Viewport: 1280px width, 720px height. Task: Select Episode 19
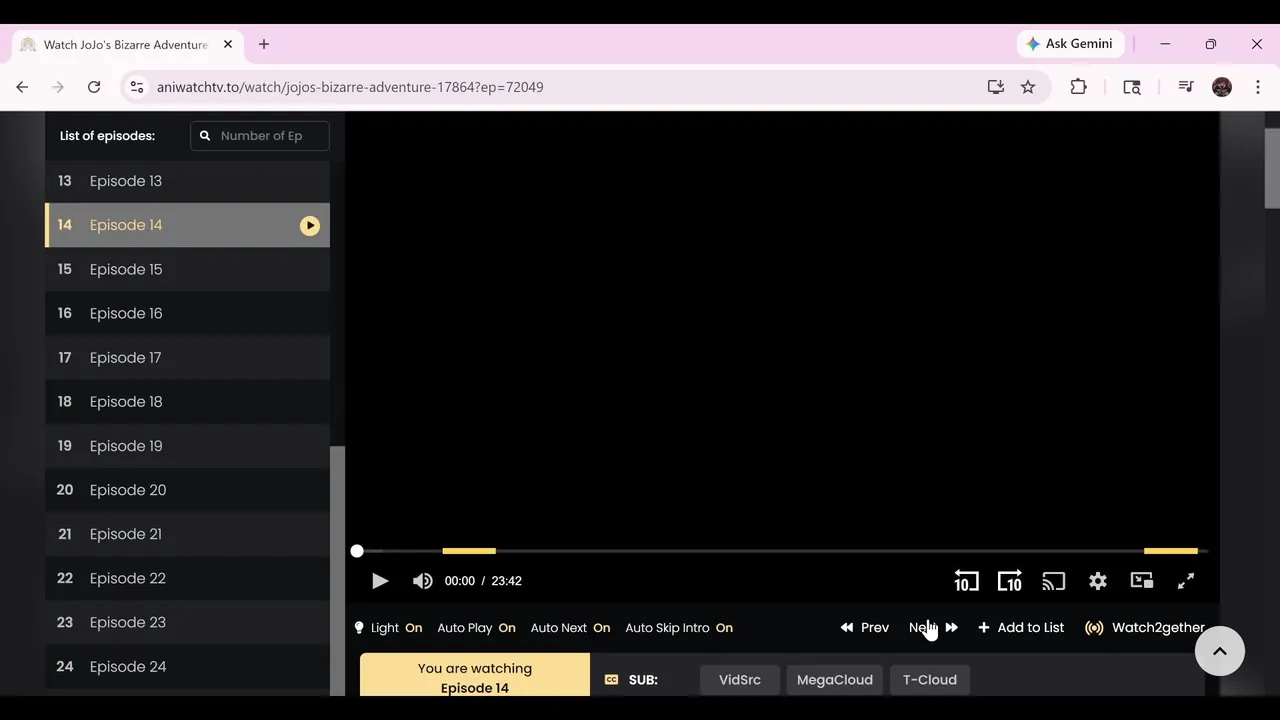pyautogui.click(x=187, y=446)
